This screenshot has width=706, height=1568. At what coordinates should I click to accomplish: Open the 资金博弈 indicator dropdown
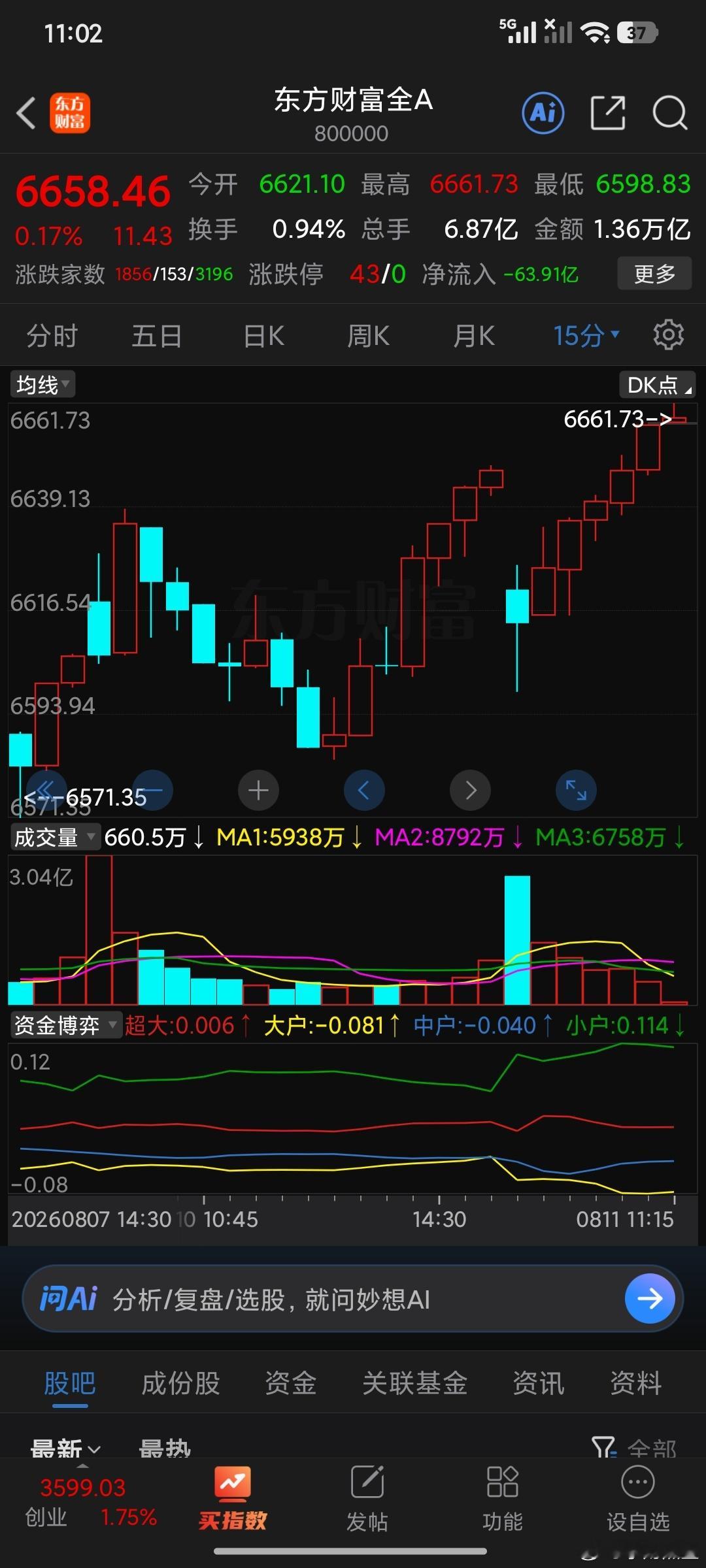point(66,1025)
